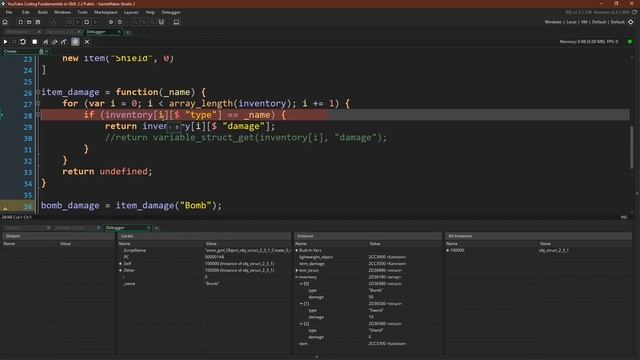Close the bottom Debugger panel tab
Viewport: 640px width, 360px height.
point(149,228)
